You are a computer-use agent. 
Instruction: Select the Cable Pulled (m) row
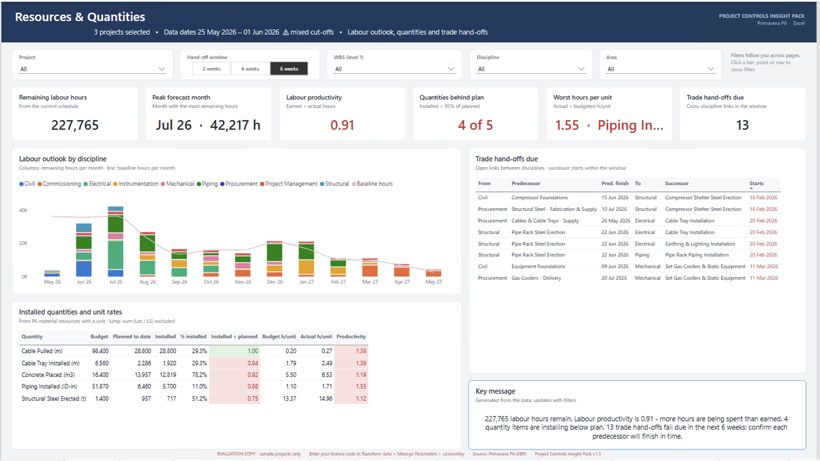coord(193,351)
